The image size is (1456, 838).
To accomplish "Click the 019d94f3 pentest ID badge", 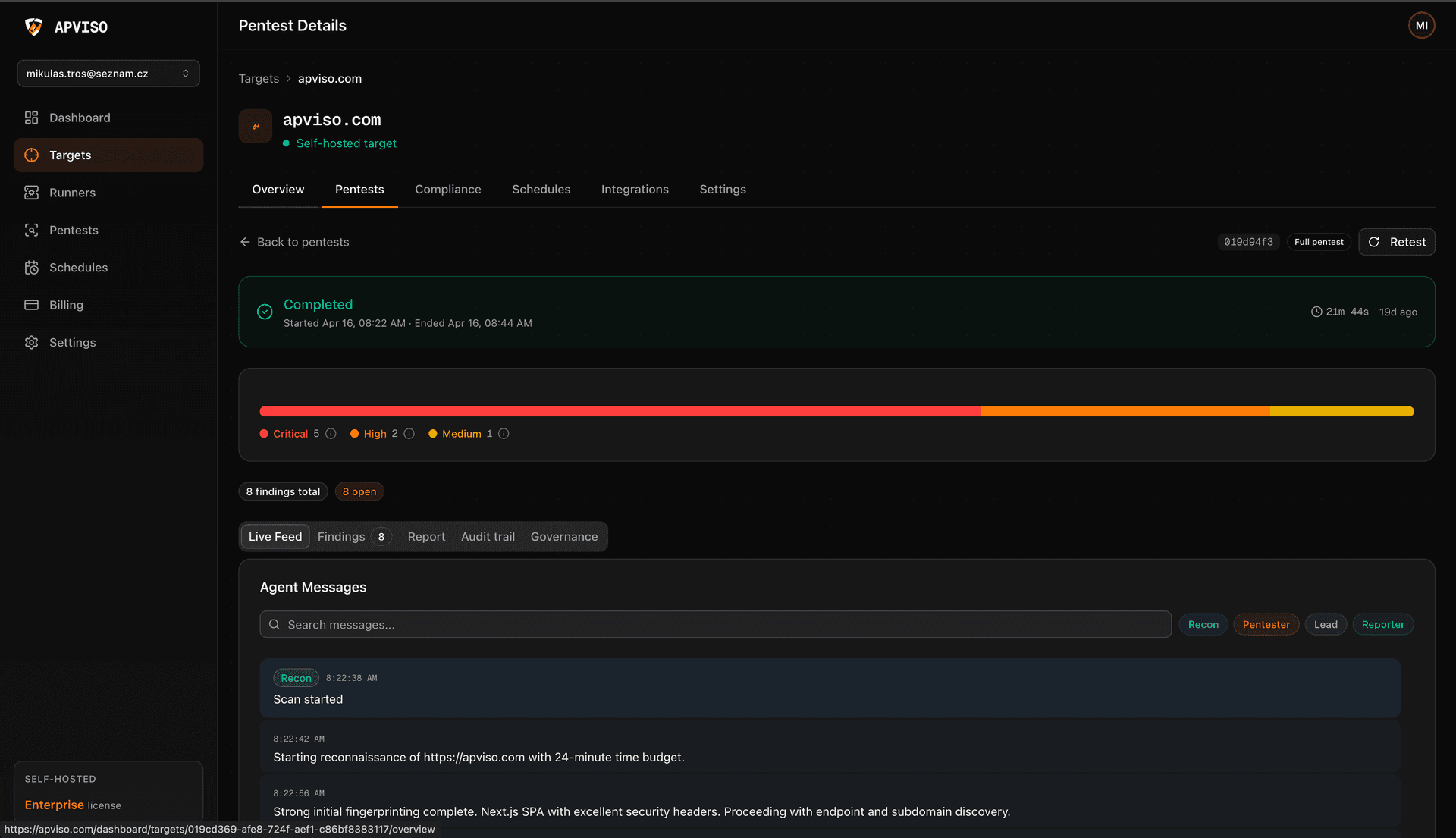I will 1249,242.
